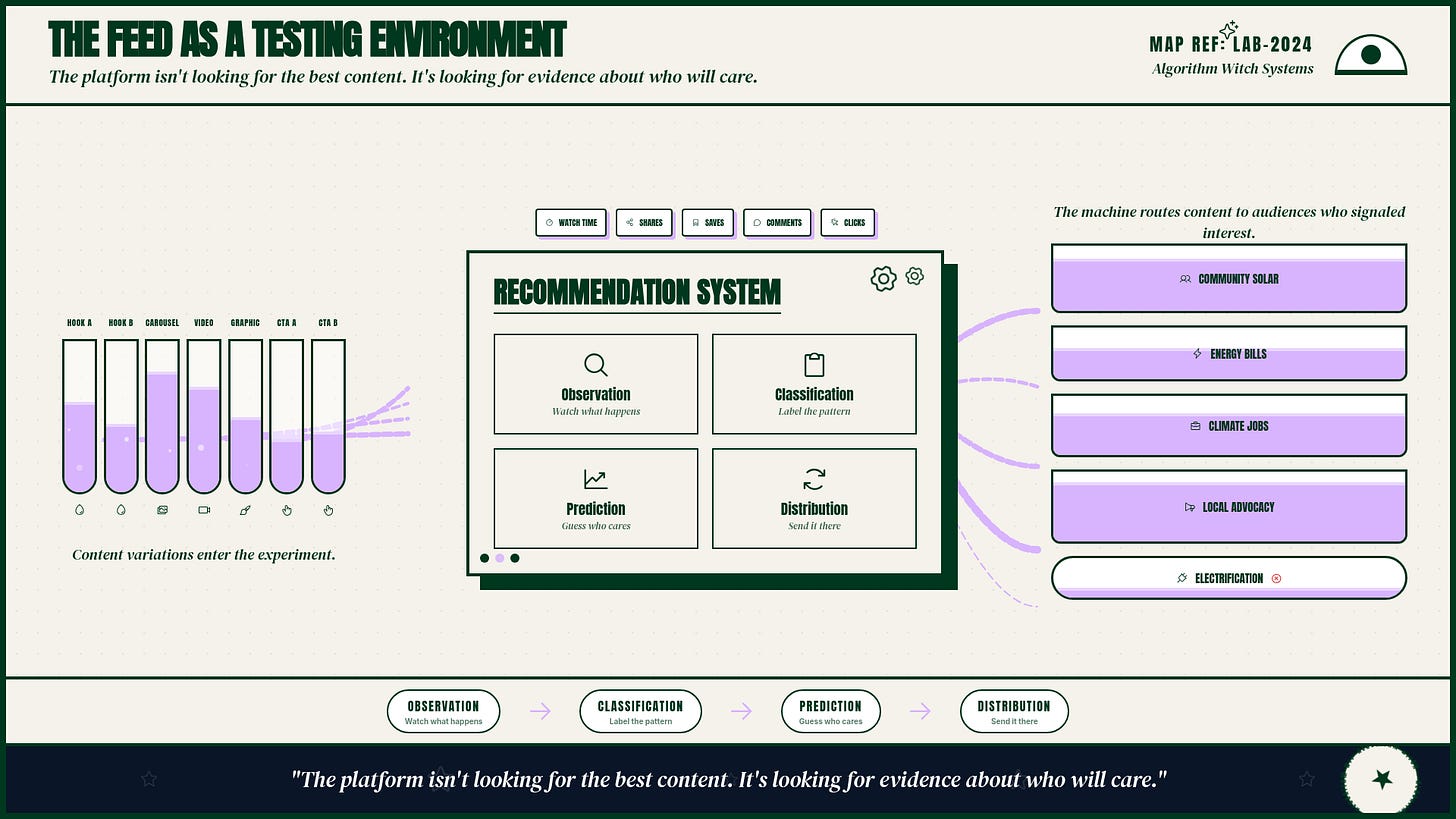Select the Comments signal chip
This screenshot has width=1456, height=819.
click(777, 223)
